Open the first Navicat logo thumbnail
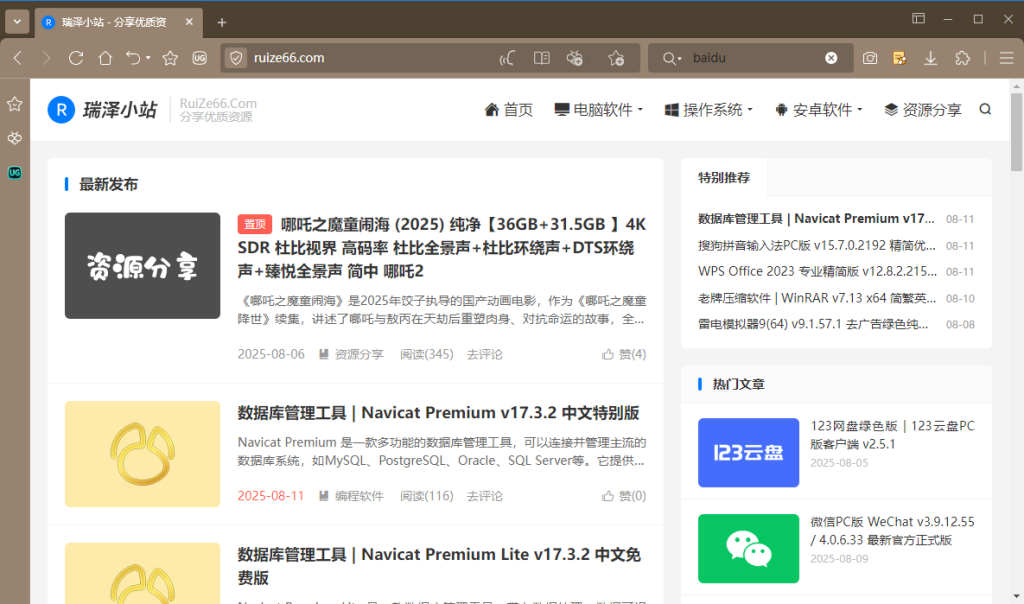The height and width of the screenshot is (604, 1024). click(x=142, y=454)
